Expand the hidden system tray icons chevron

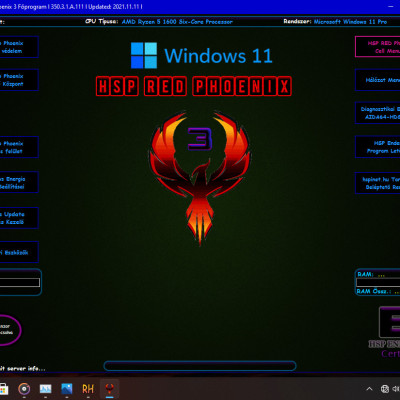[369, 389]
